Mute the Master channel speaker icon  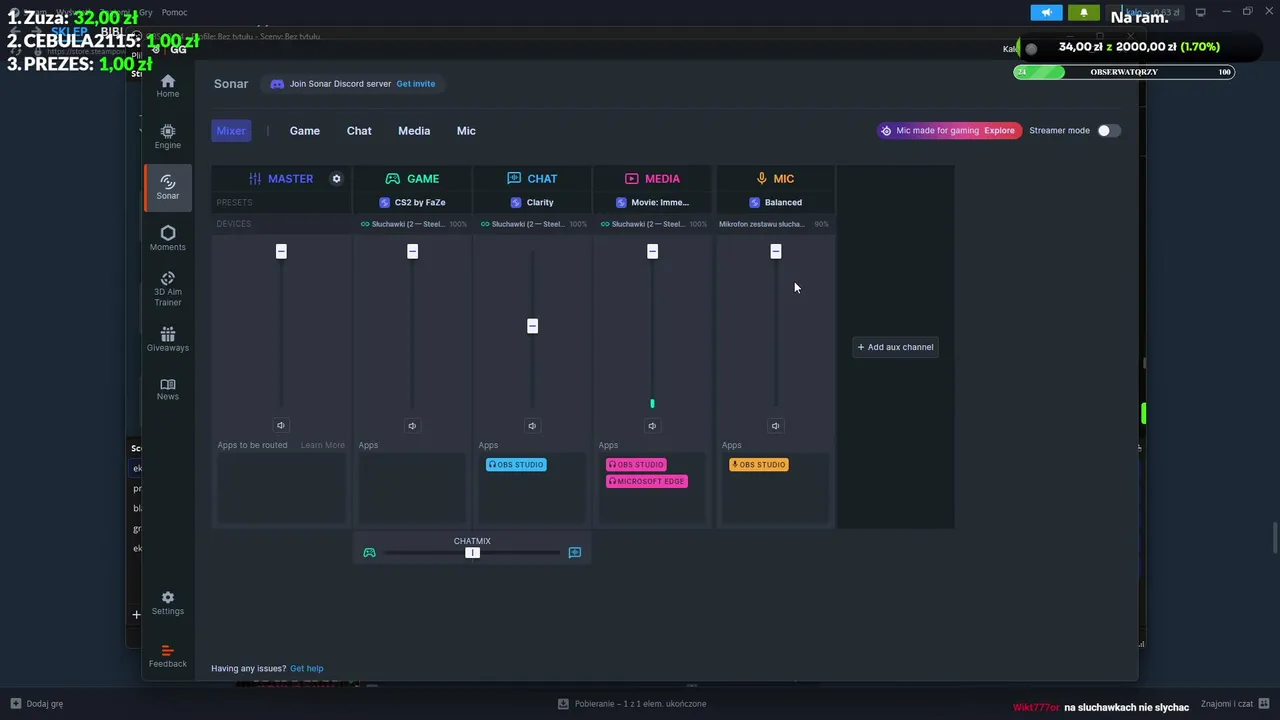[x=280, y=425]
